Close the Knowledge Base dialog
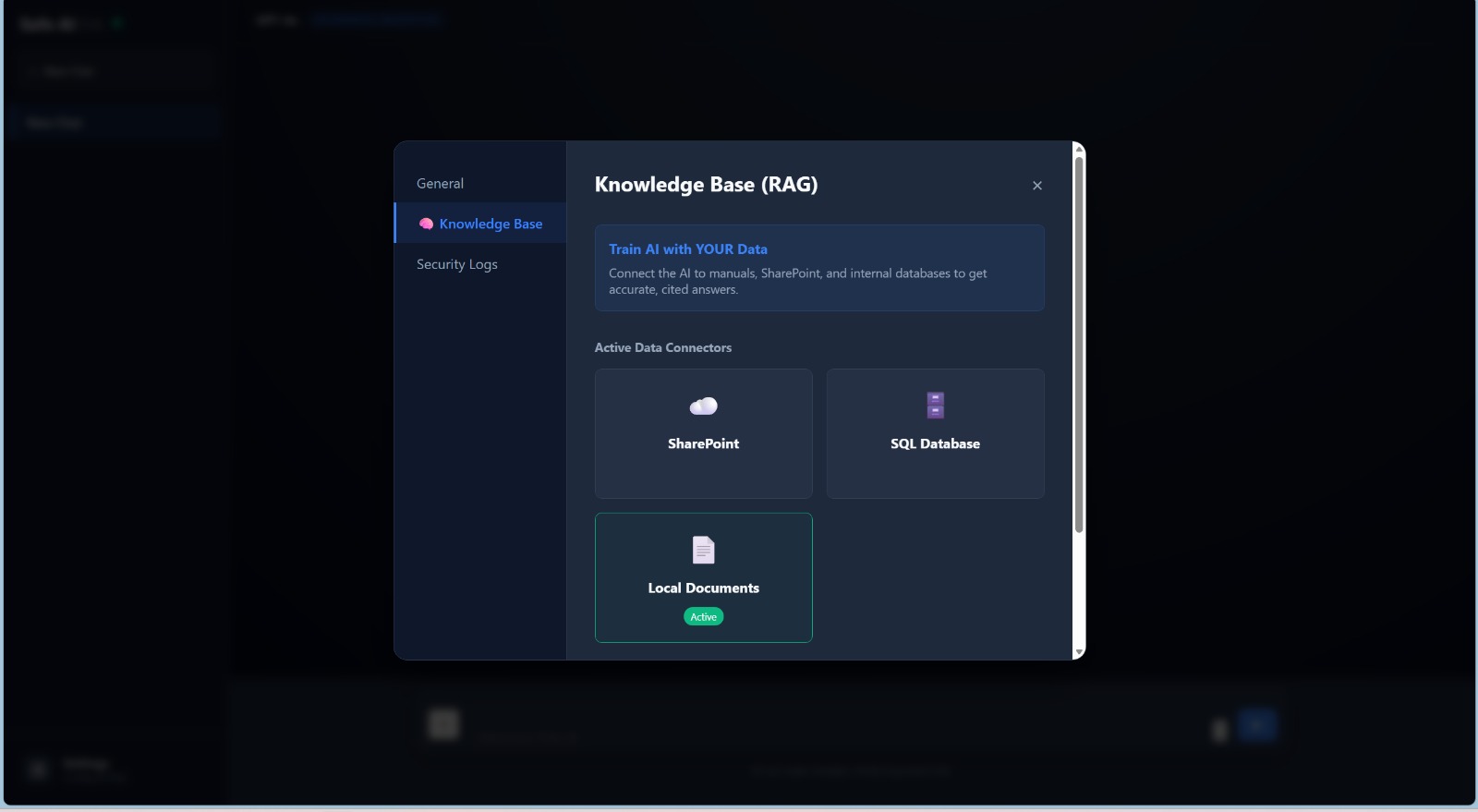The height and width of the screenshot is (812, 1478). [x=1037, y=186]
